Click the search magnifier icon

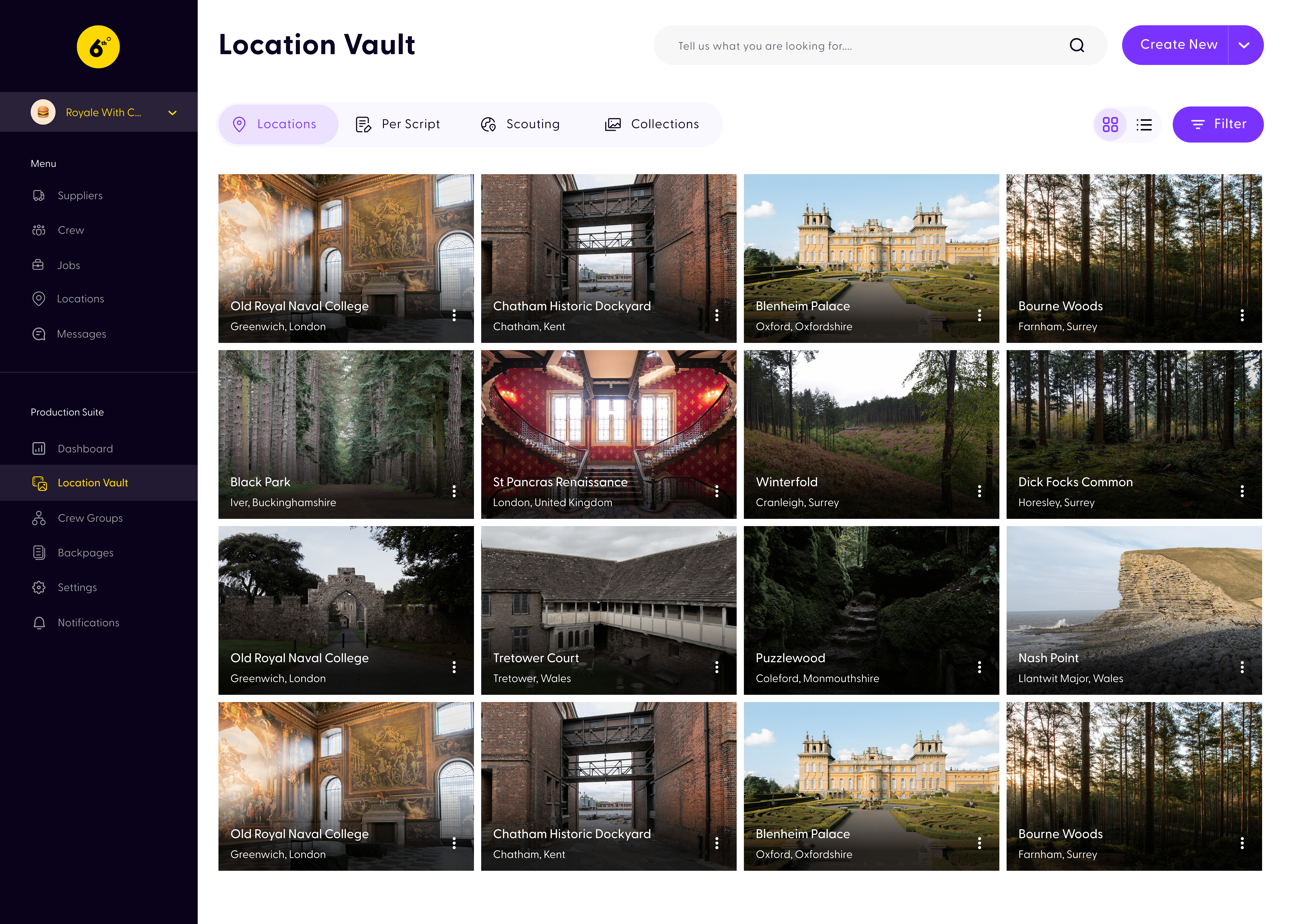pos(1076,46)
